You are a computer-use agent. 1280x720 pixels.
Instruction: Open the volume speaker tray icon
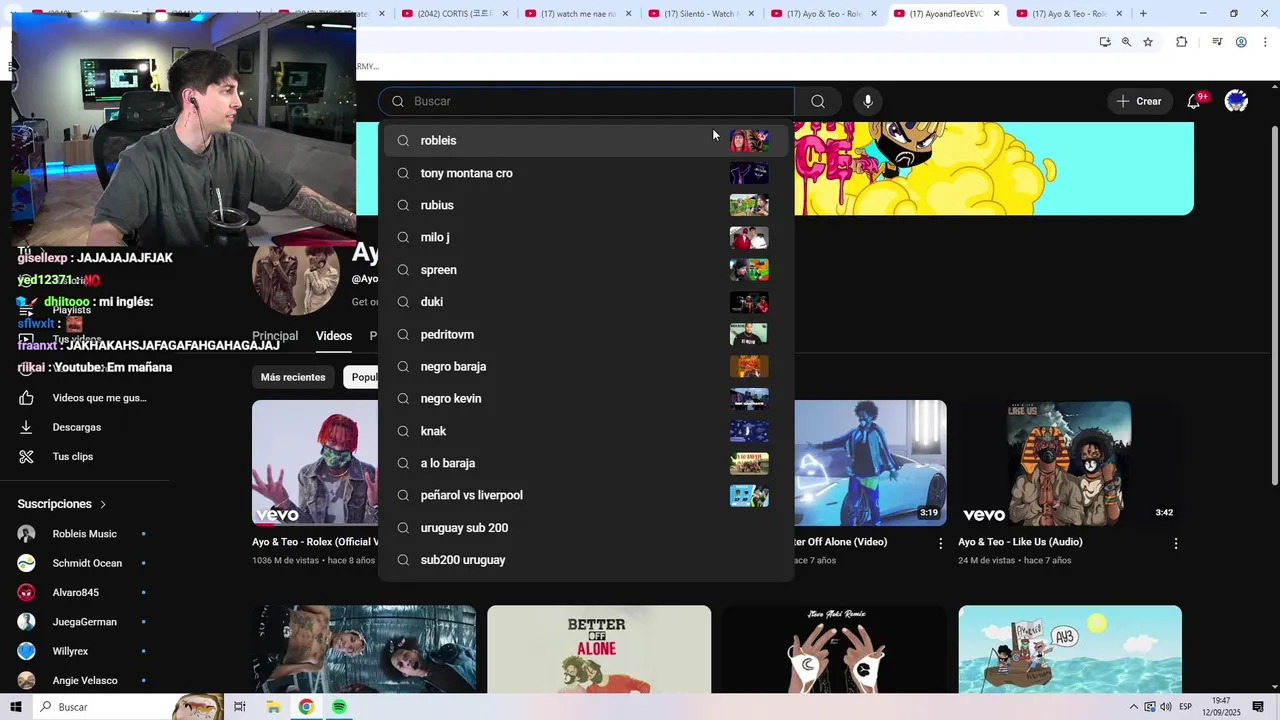pyautogui.click(x=1166, y=707)
